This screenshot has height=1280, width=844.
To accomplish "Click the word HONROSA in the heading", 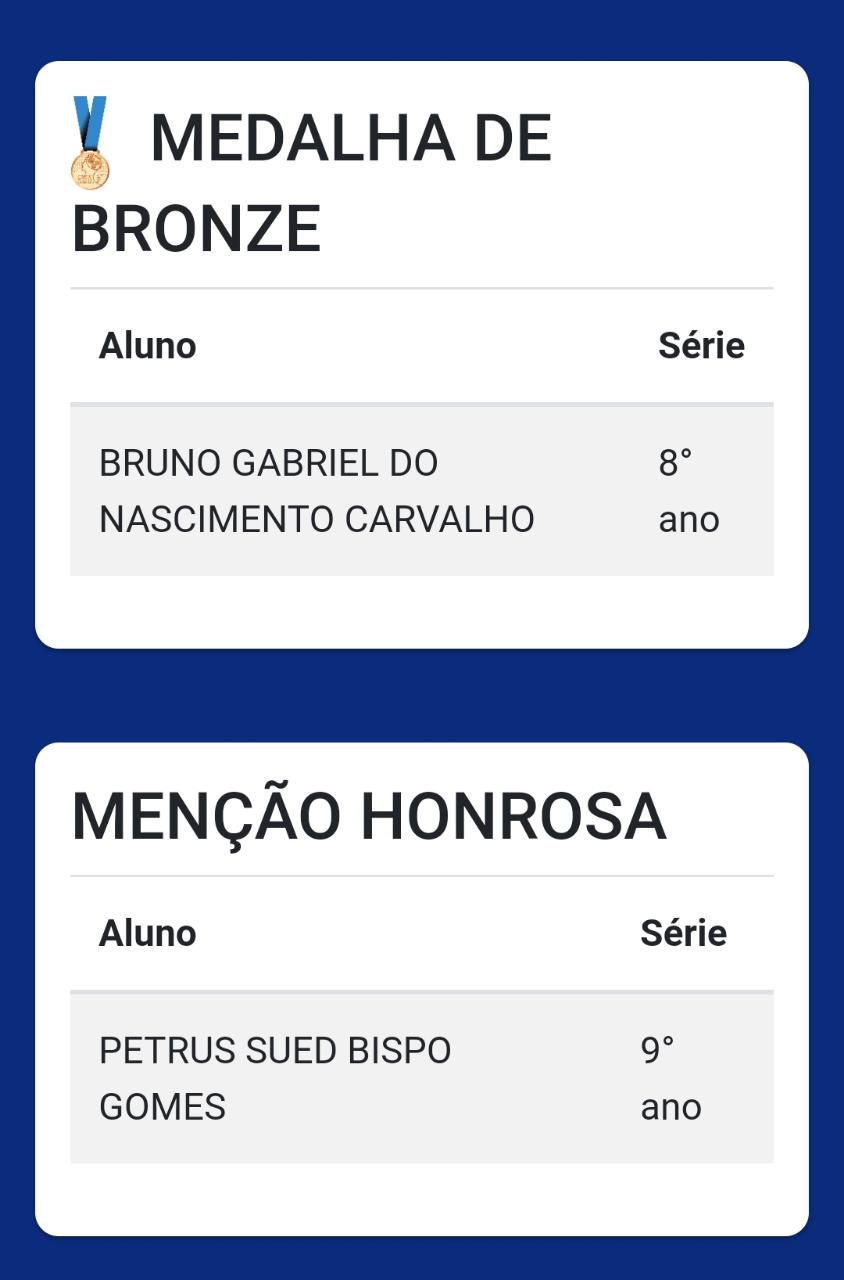I will coord(513,817).
